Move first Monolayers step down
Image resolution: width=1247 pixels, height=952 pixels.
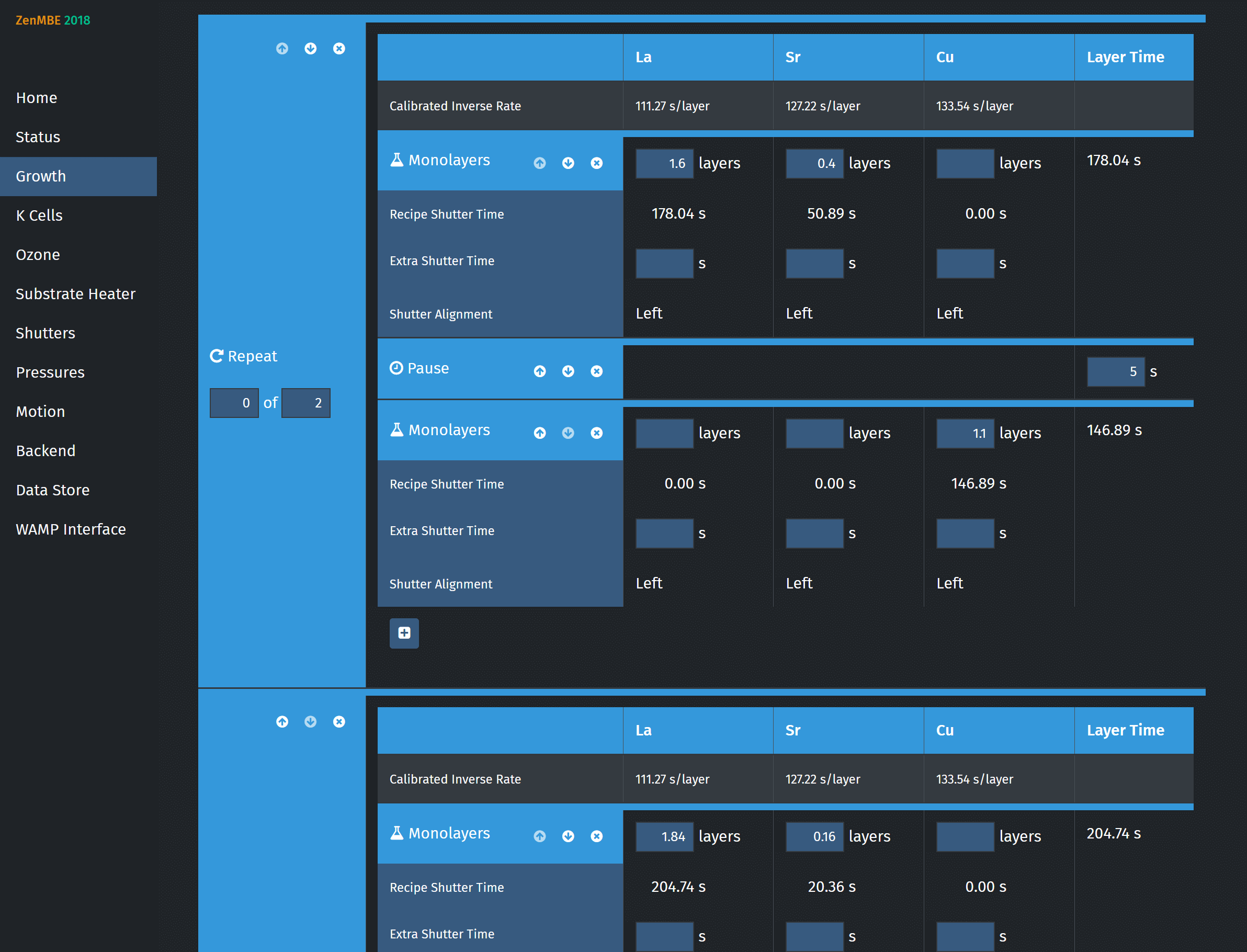(568, 163)
